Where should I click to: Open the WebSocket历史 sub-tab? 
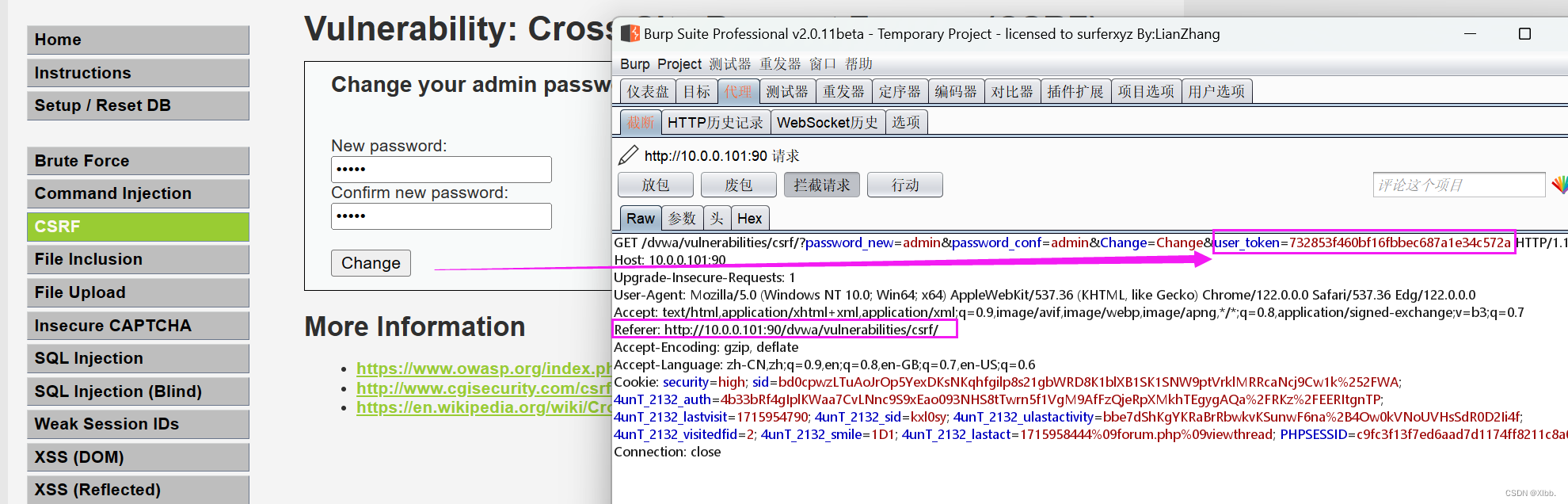(x=828, y=122)
